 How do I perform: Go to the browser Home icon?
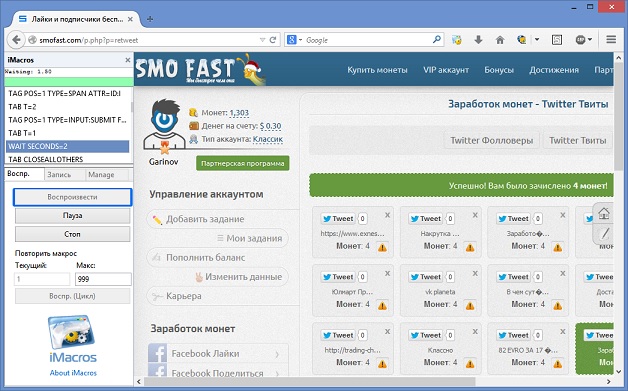[x=500, y=40]
